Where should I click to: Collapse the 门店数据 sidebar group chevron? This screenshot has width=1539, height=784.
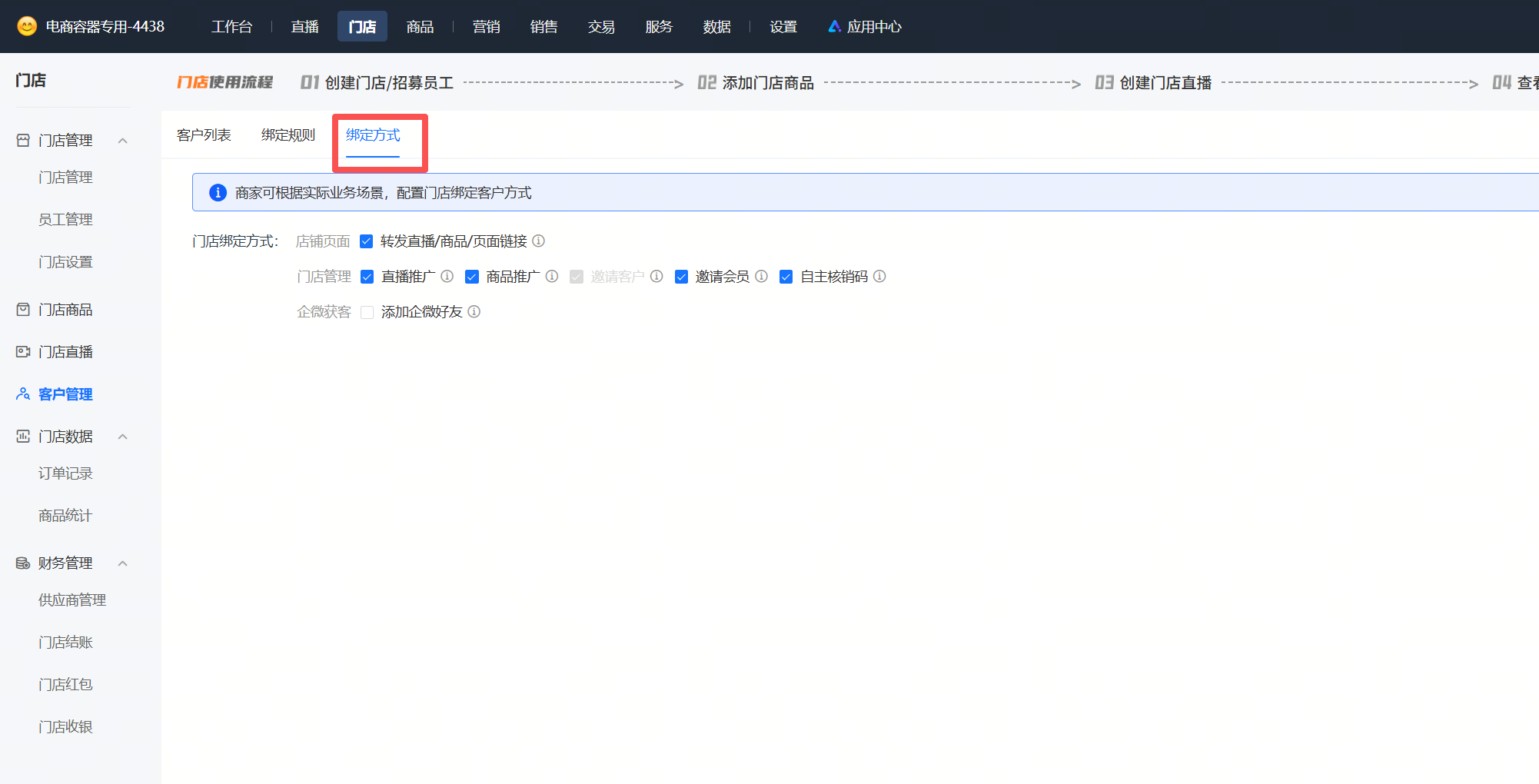pyautogui.click(x=123, y=437)
